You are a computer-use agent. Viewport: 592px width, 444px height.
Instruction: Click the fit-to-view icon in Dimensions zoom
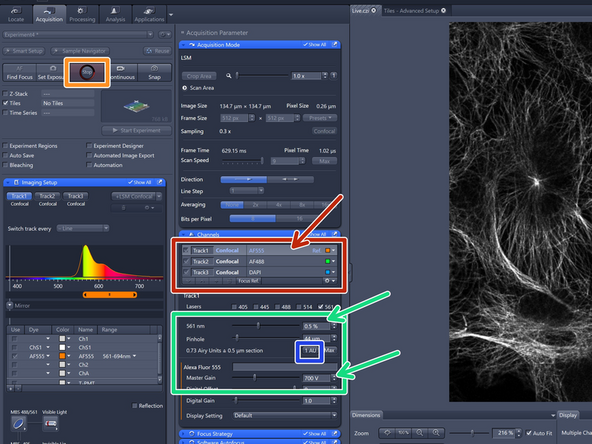387,433
